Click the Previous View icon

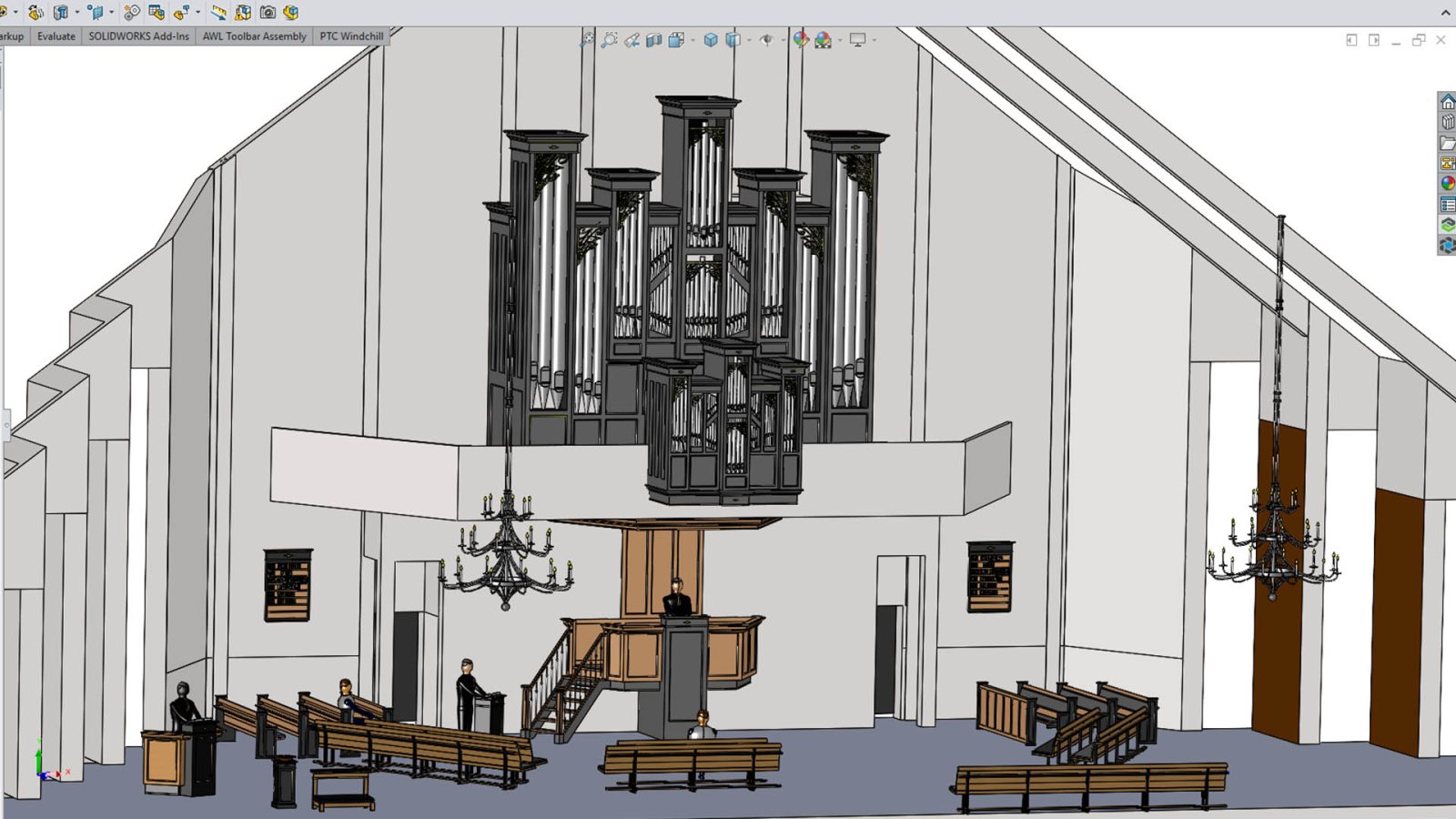[632, 40]
